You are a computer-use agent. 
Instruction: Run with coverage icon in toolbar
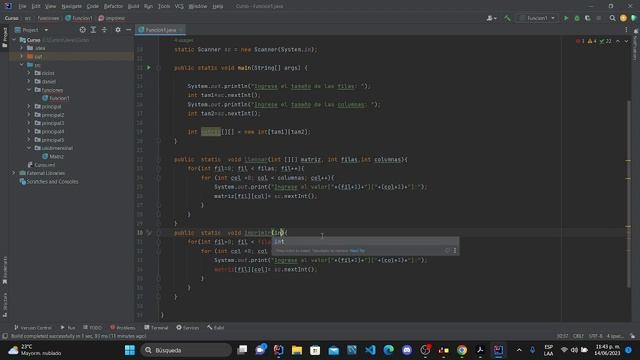(x=588, y=18)
